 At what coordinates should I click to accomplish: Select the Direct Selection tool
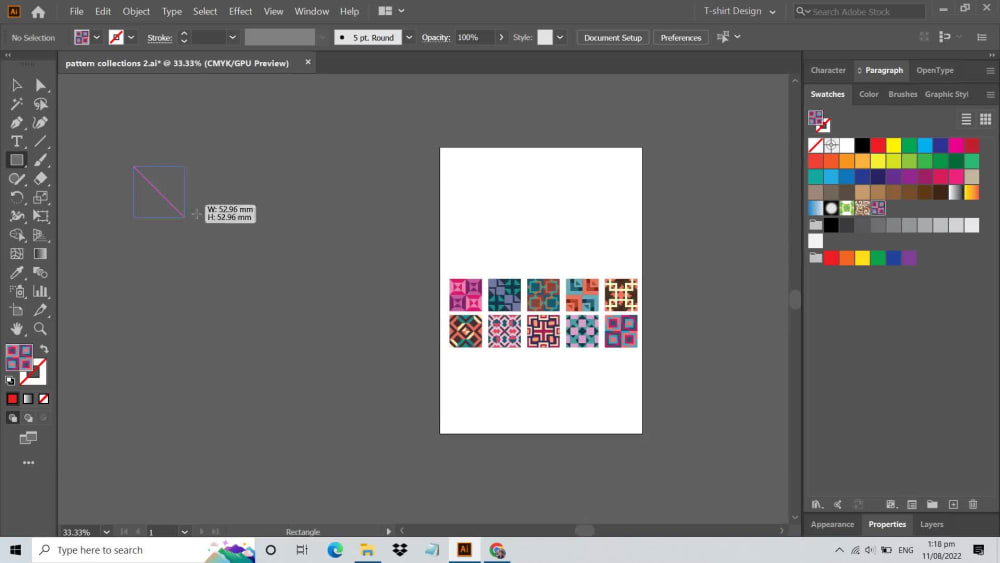click(x=40, y=85)
